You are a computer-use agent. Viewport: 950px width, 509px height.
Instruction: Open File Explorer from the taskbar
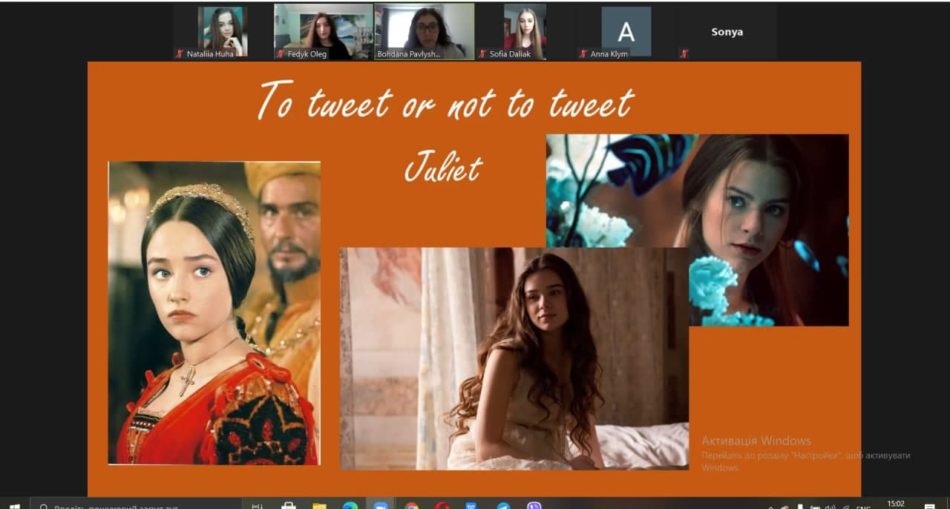click(319, 505)
